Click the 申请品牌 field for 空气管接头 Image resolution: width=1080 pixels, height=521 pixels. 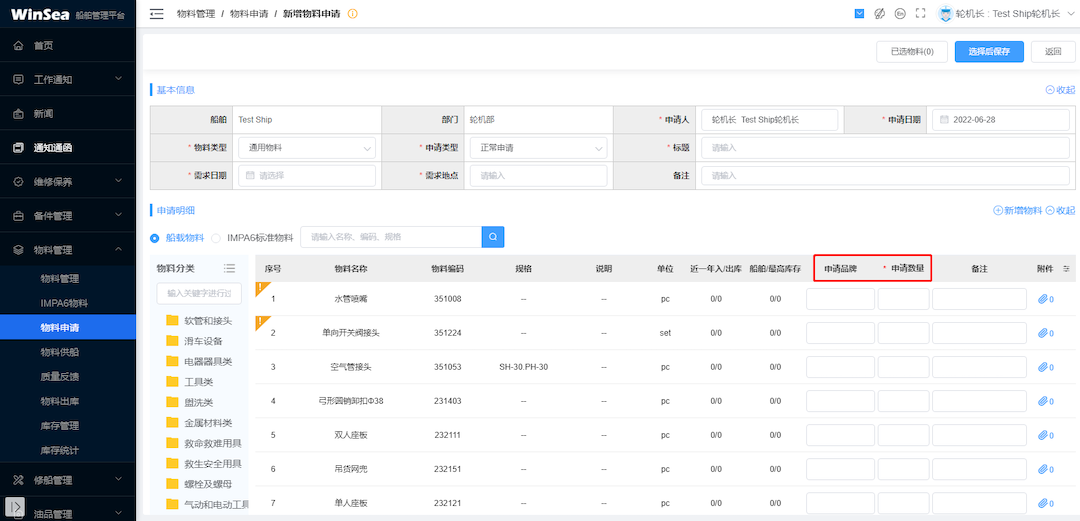840,367
